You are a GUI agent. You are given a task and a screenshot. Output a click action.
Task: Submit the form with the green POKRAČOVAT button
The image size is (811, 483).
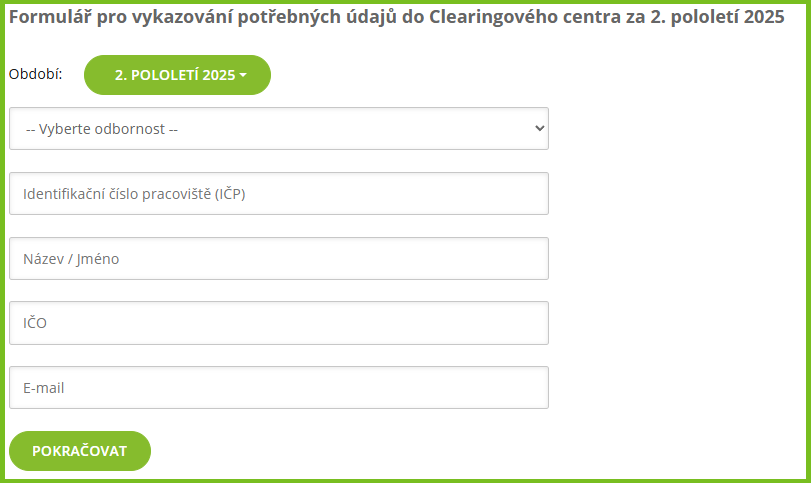point(80,451)
